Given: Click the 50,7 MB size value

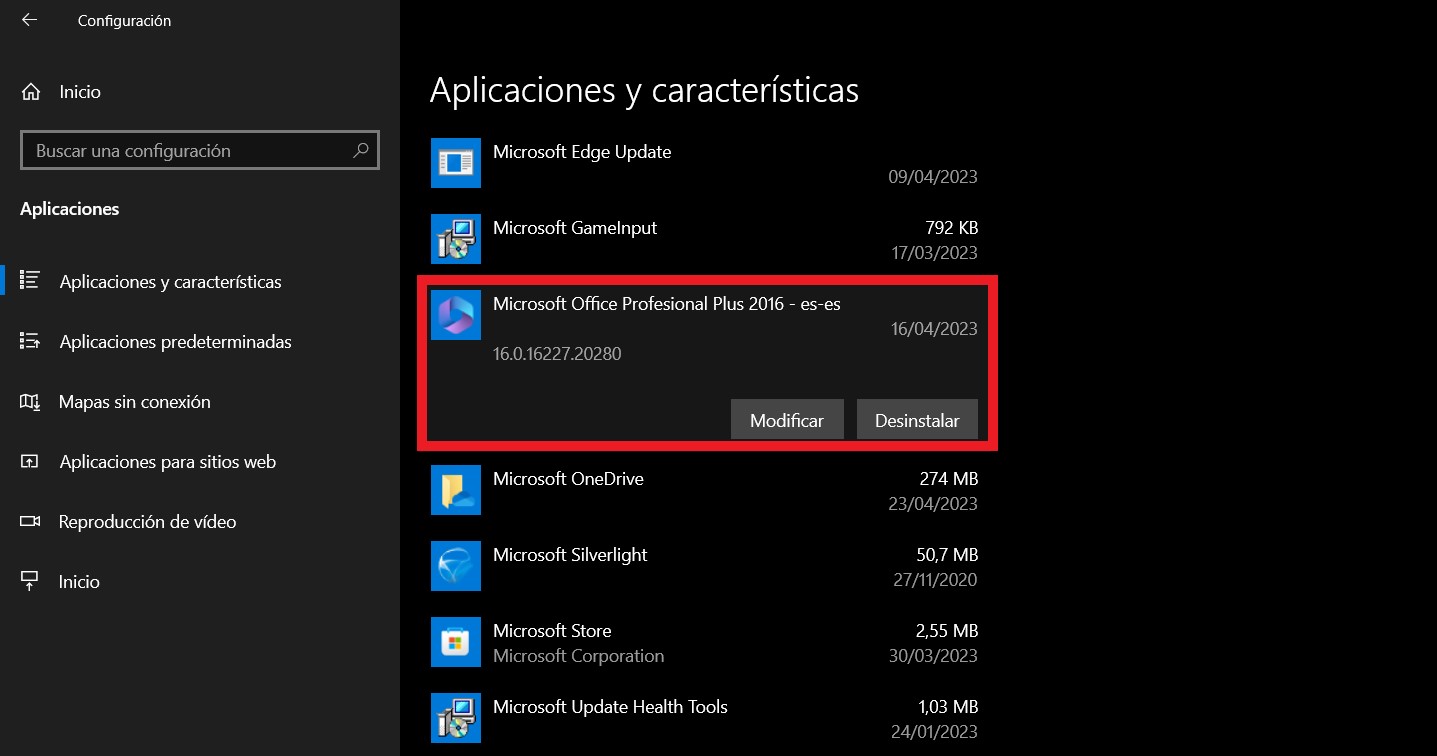Looking at the screenshot, I should click(947, 555).
